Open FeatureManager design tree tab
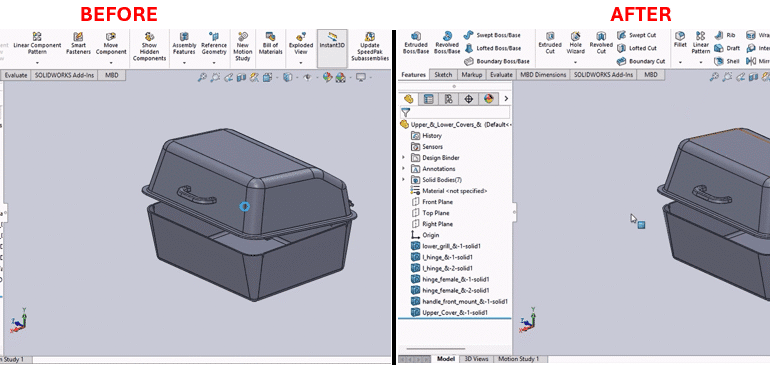 tap(409, 99)
